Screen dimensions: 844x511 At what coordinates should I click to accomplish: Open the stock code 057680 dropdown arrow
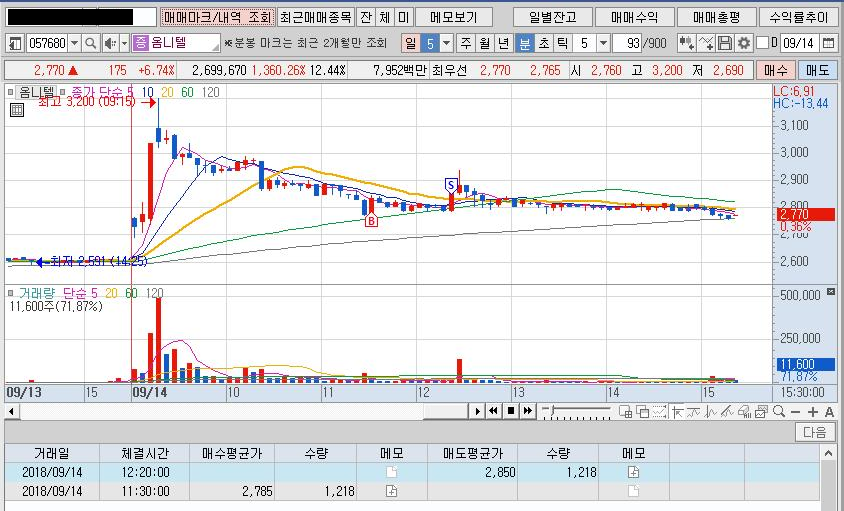(74, 43)
